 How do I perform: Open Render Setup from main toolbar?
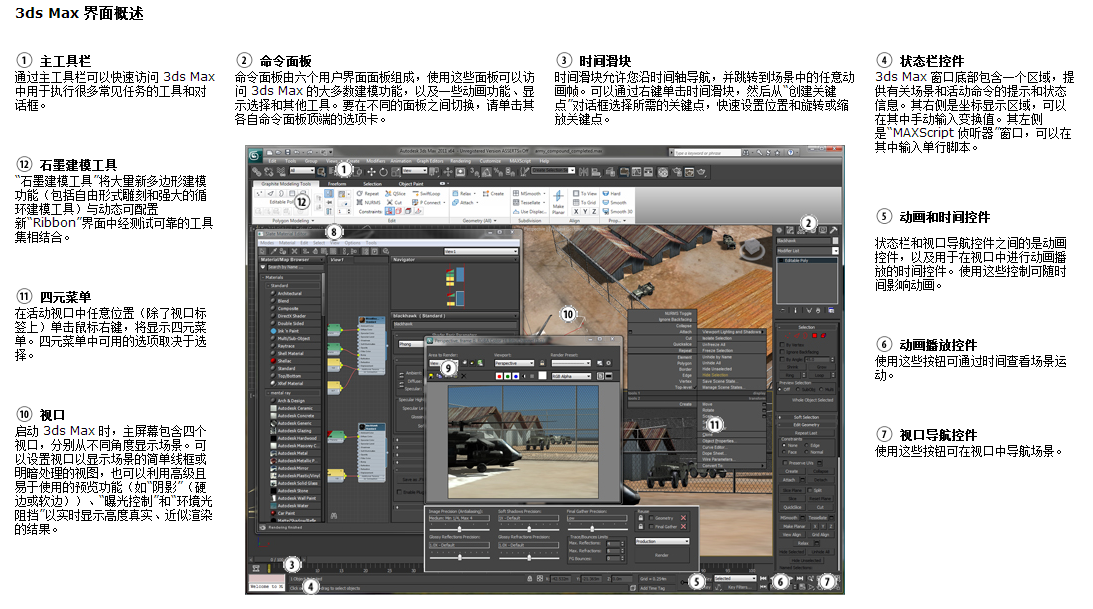point(677,171)
